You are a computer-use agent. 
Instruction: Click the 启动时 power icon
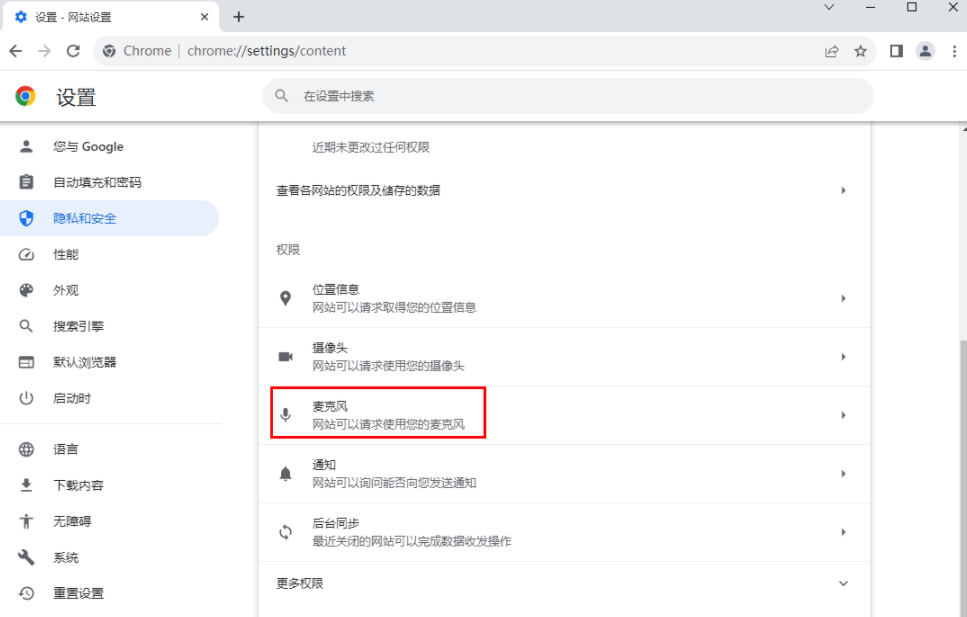26,398
